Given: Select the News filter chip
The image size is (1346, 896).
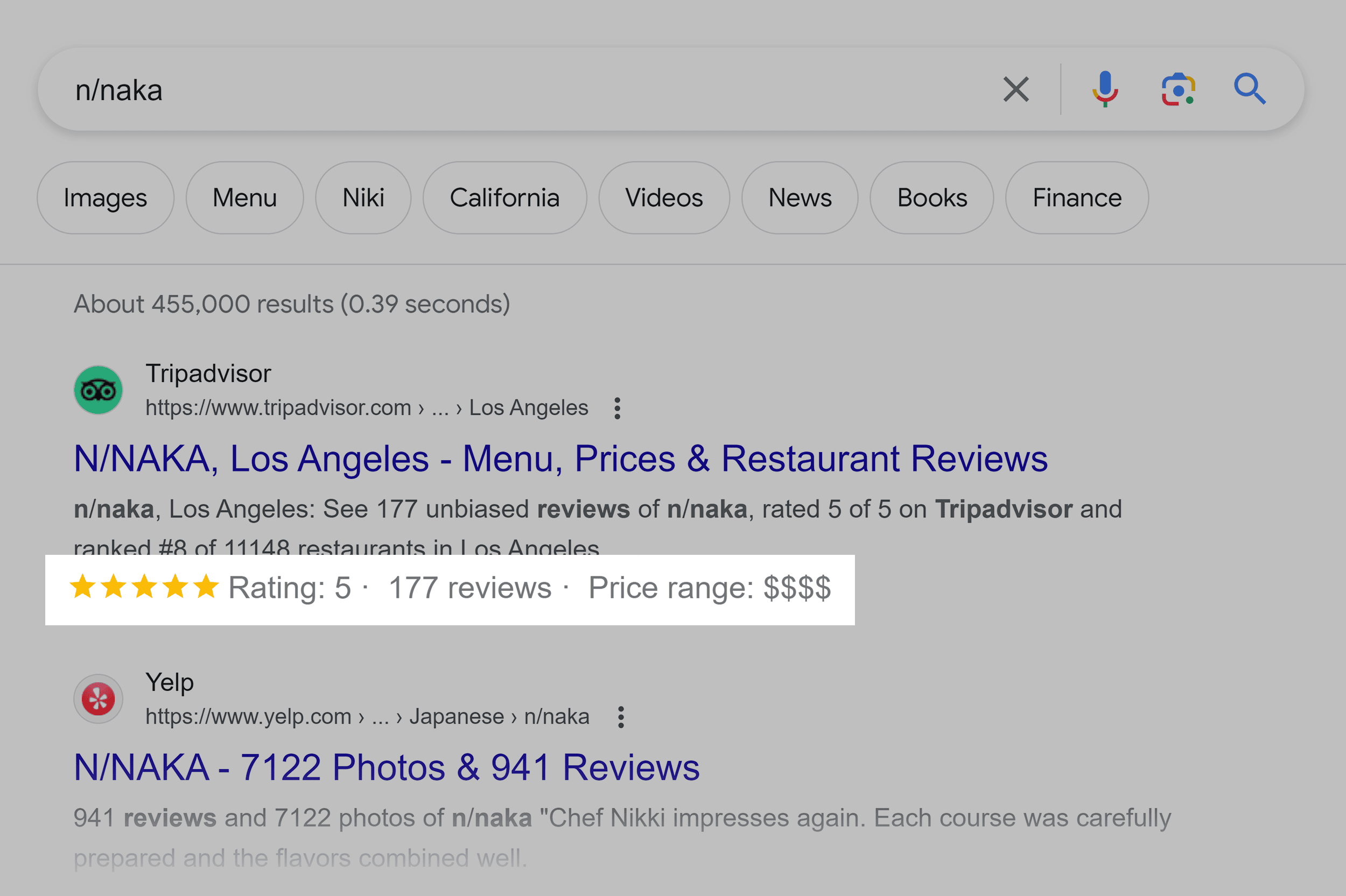Looking at the screenshot, I should coord(800,197).
